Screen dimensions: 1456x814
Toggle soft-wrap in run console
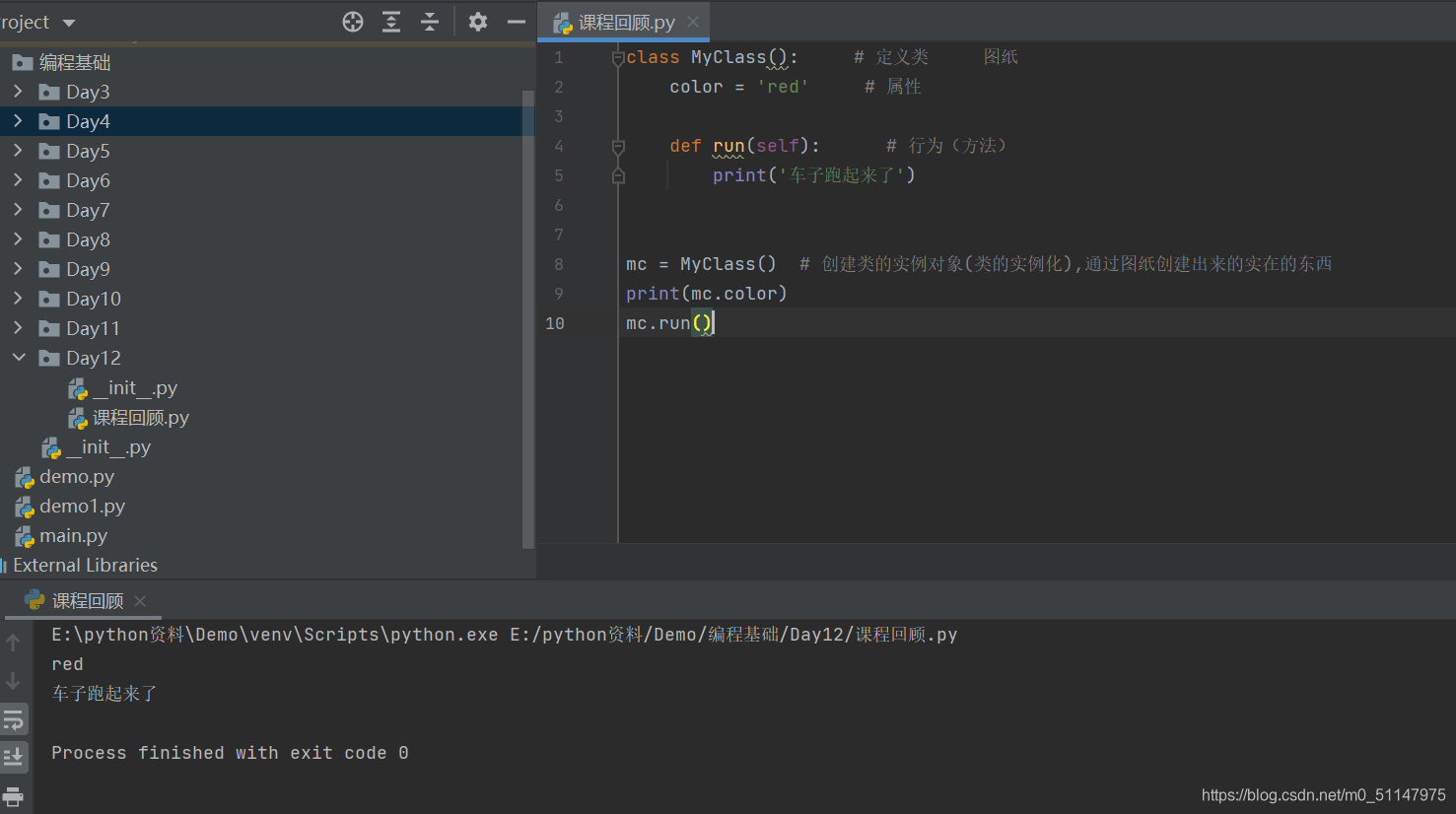click(x=14, y=719)
